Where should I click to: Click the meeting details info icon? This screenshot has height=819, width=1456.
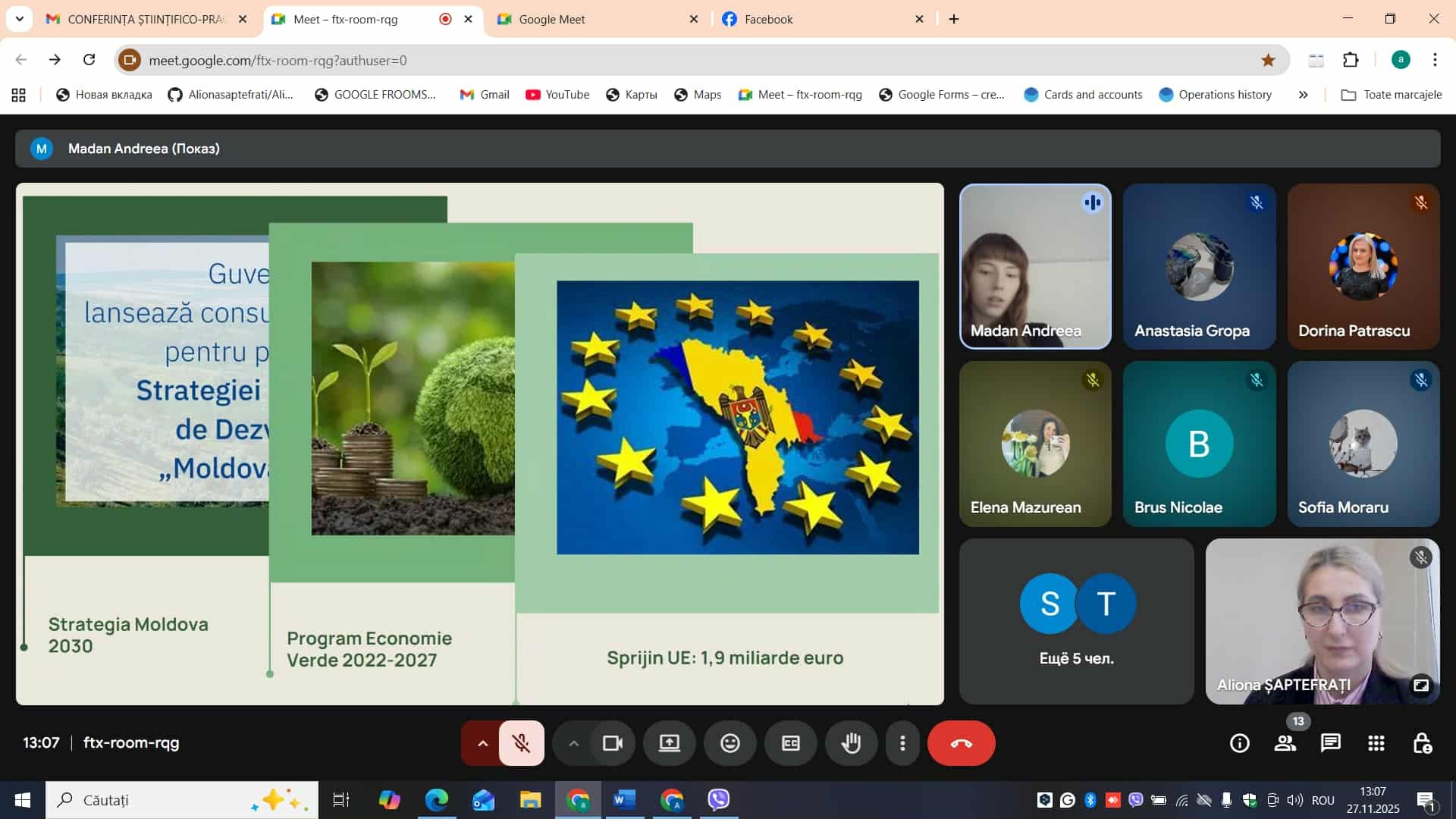pos(1239,743)
